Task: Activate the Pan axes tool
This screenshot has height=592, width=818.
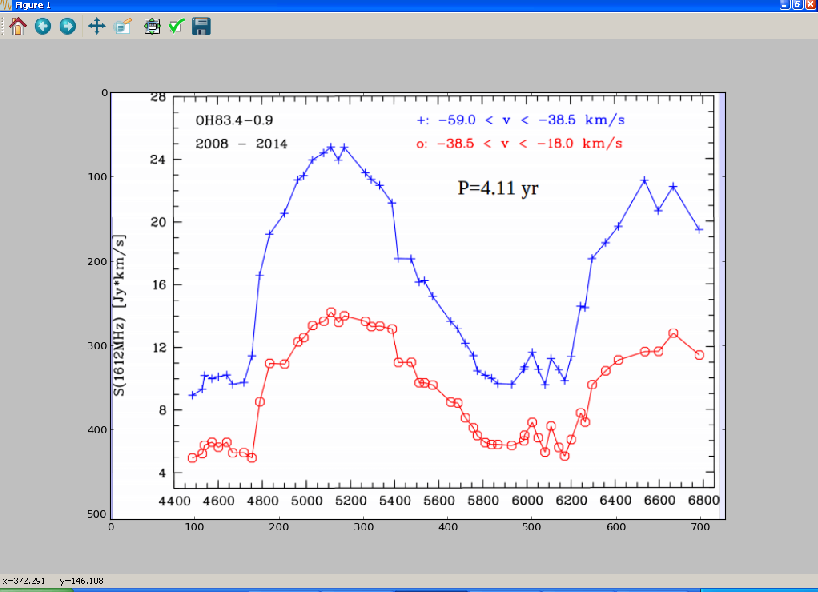Action: pyautogui.click(x=97, y=26)
